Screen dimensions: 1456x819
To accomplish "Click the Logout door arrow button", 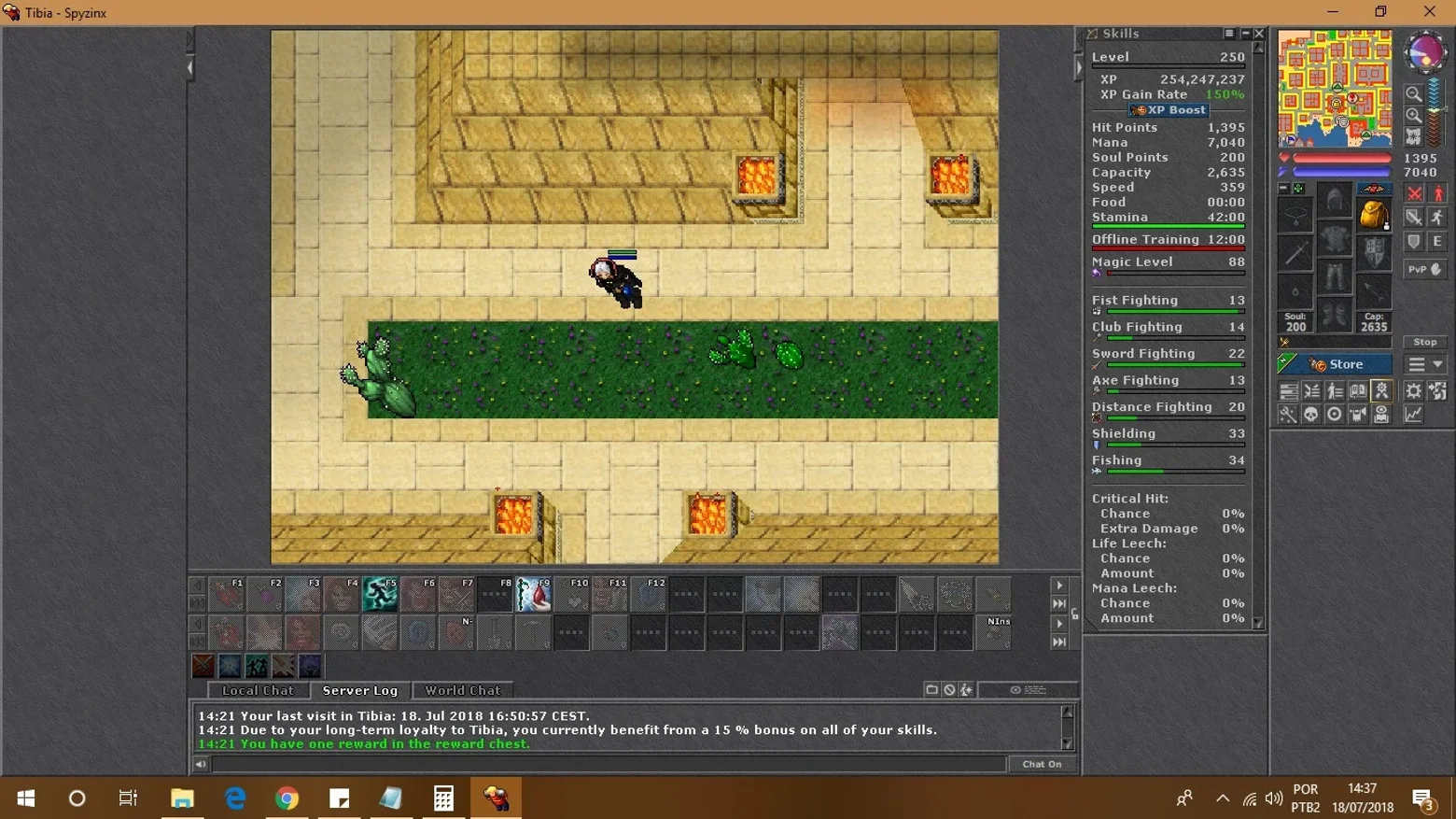I will 1437,391.
